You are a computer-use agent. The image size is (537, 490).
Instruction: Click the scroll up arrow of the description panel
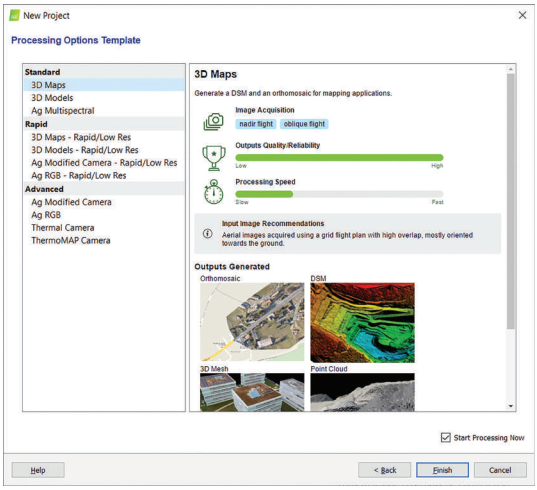point(511,69)
